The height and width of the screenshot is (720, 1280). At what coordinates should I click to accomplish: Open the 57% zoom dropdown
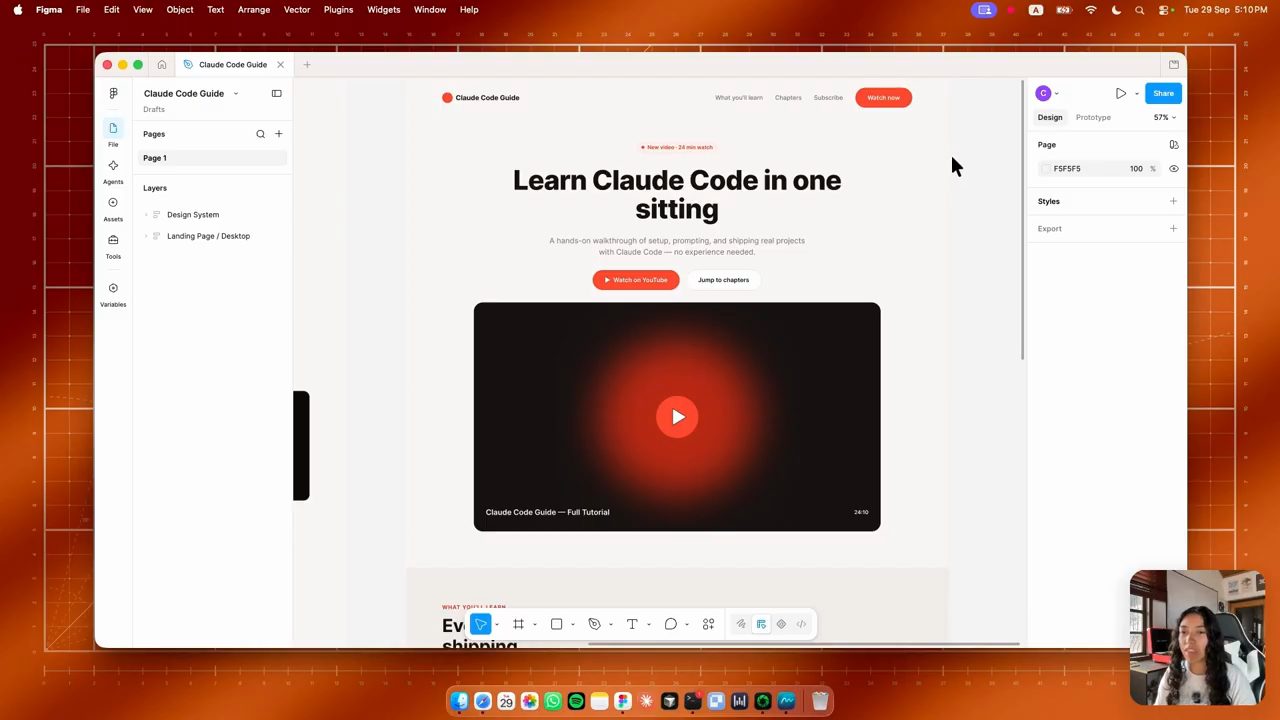coord(1165,117)
